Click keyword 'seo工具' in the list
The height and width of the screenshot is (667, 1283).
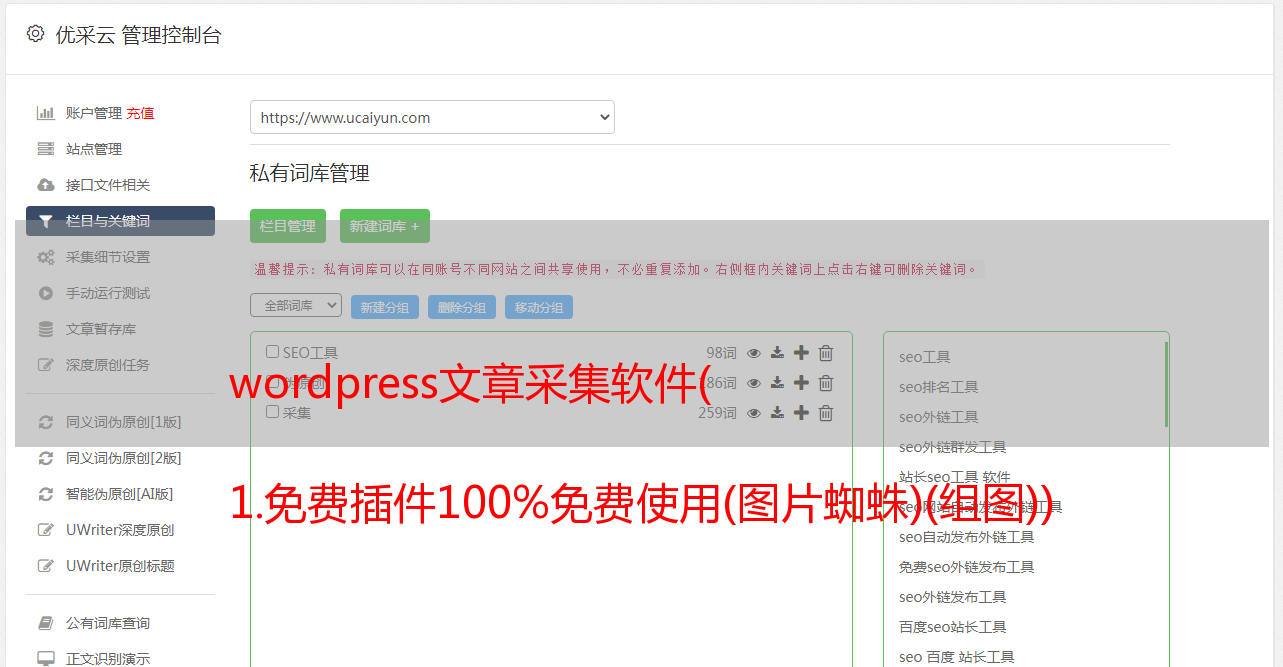point(924,357)
